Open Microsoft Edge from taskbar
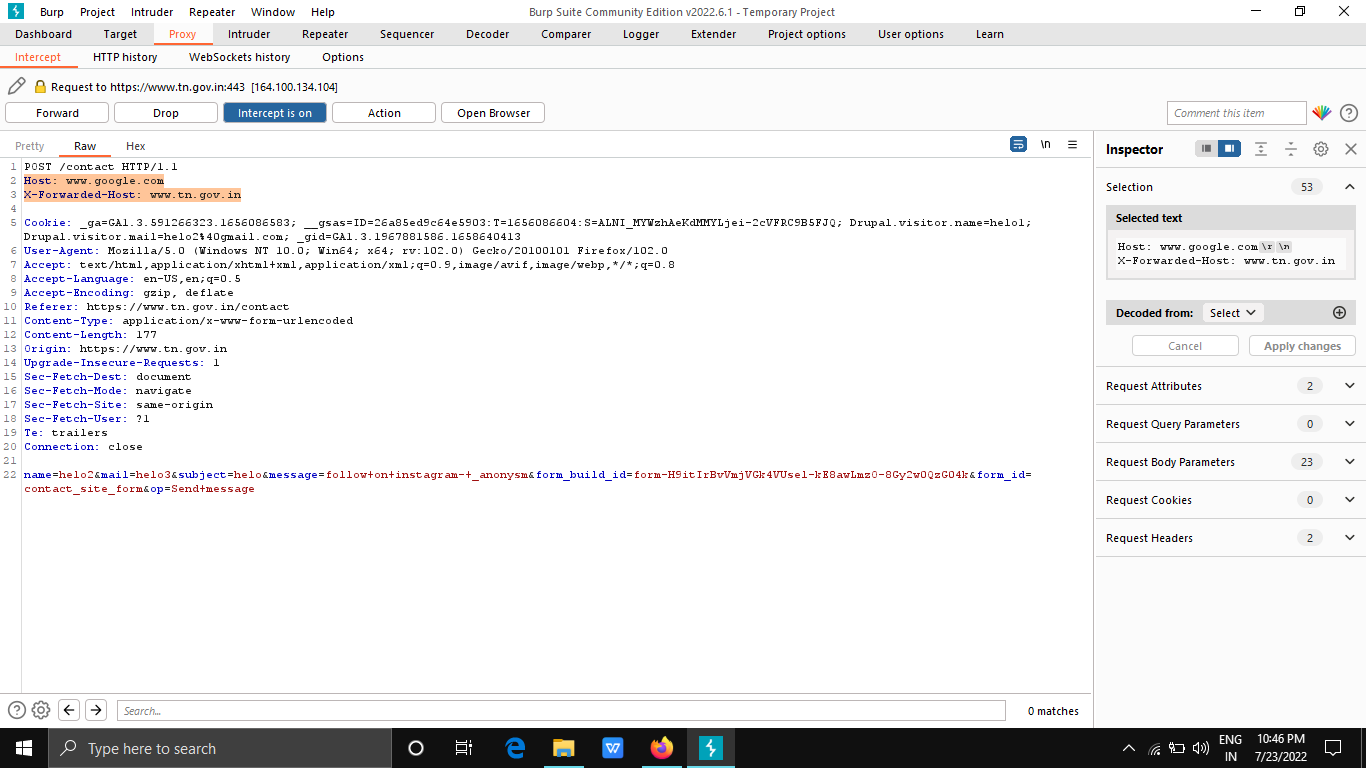Image resolution: width=1366 pixels, height=768 pixels. pos(515,748)
